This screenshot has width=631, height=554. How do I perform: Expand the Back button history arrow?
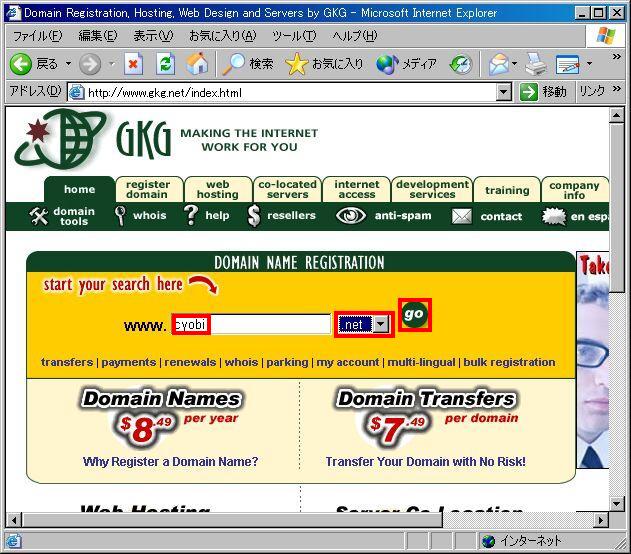coord(68,64)
